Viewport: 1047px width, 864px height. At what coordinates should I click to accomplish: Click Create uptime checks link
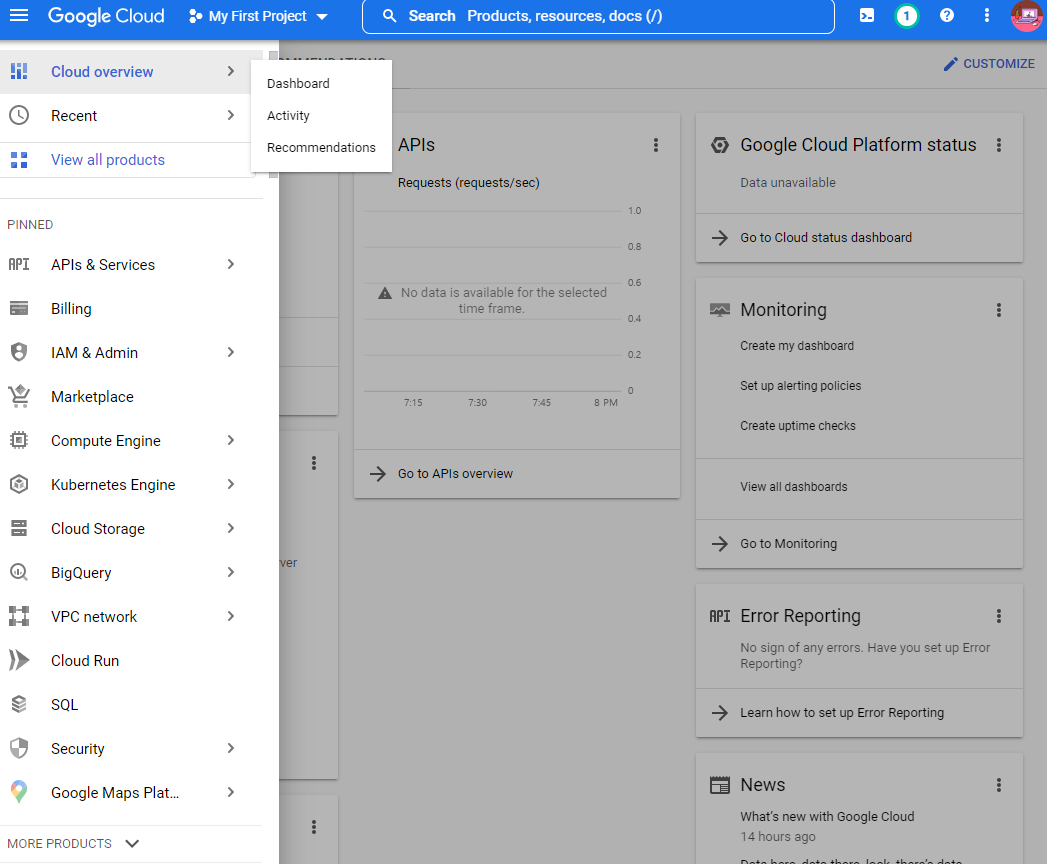click(797, 426)
